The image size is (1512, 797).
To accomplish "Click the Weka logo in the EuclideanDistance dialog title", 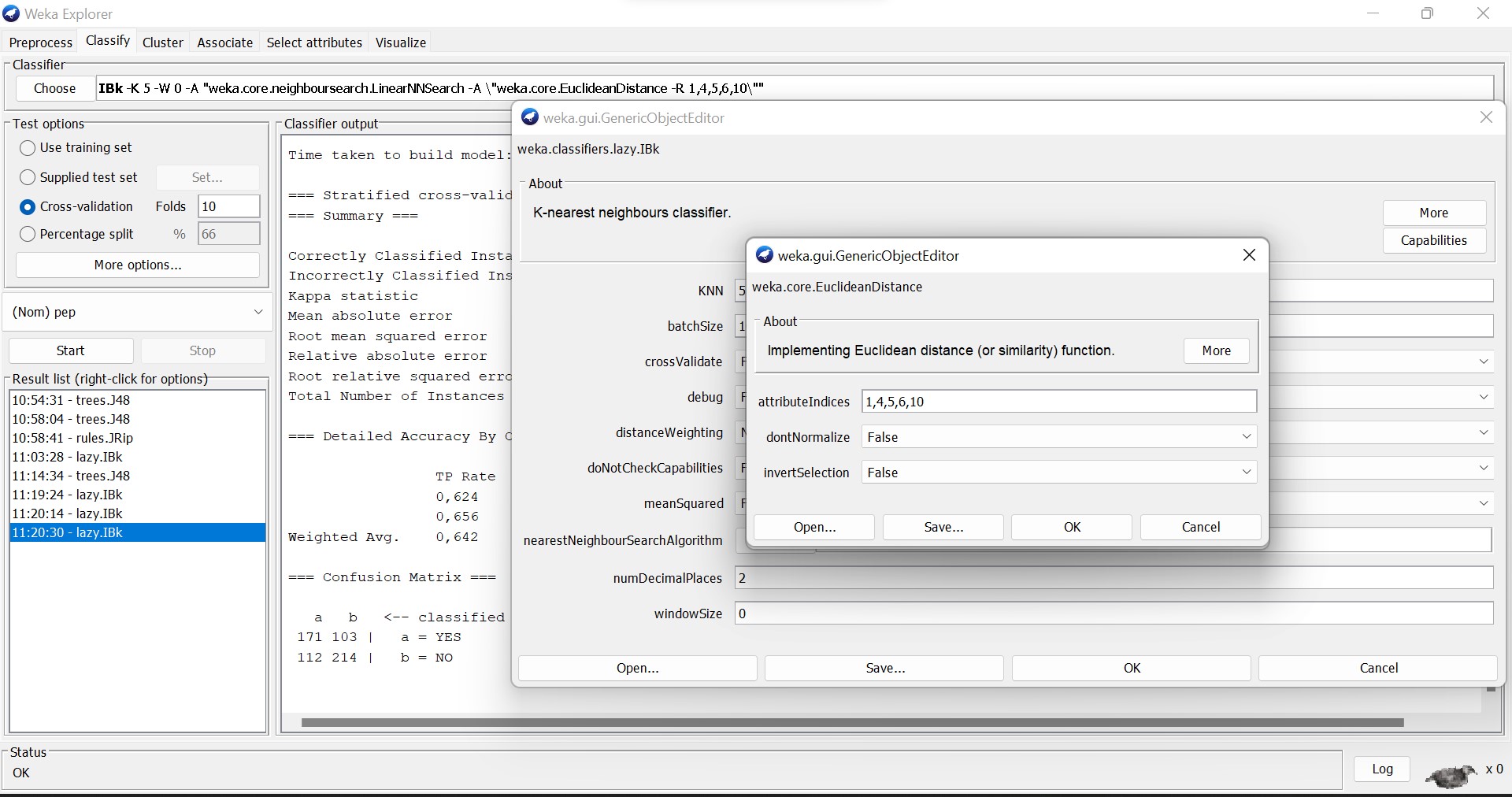I will 764,255.
